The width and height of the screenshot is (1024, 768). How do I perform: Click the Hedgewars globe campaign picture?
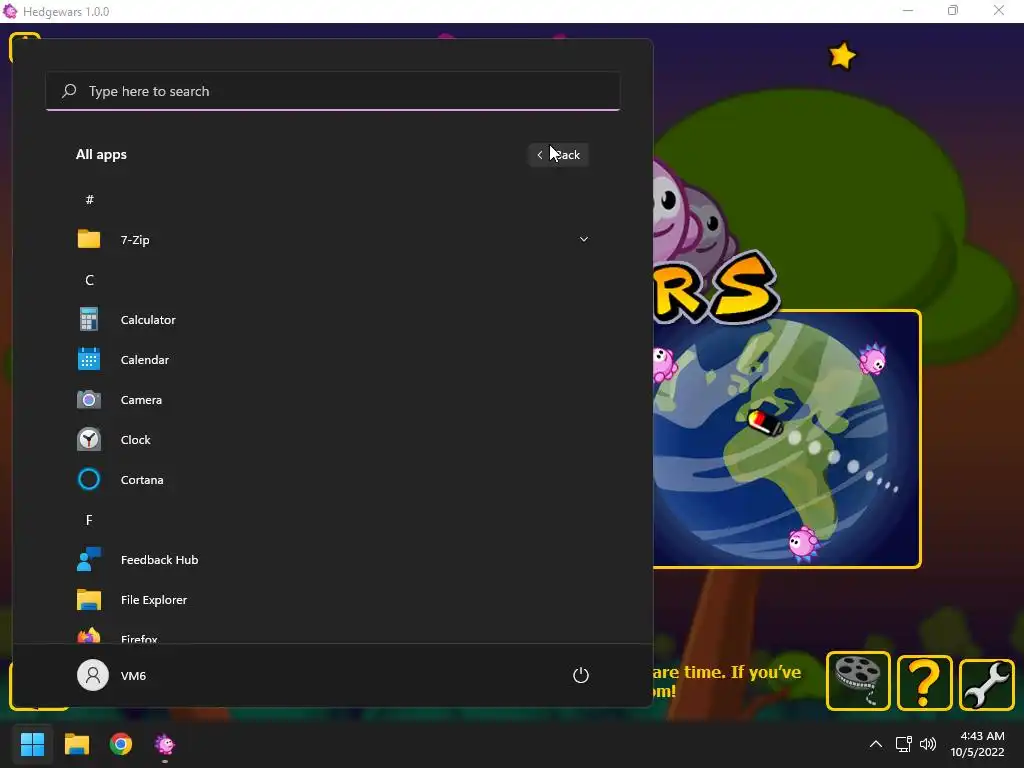point(786,439)
